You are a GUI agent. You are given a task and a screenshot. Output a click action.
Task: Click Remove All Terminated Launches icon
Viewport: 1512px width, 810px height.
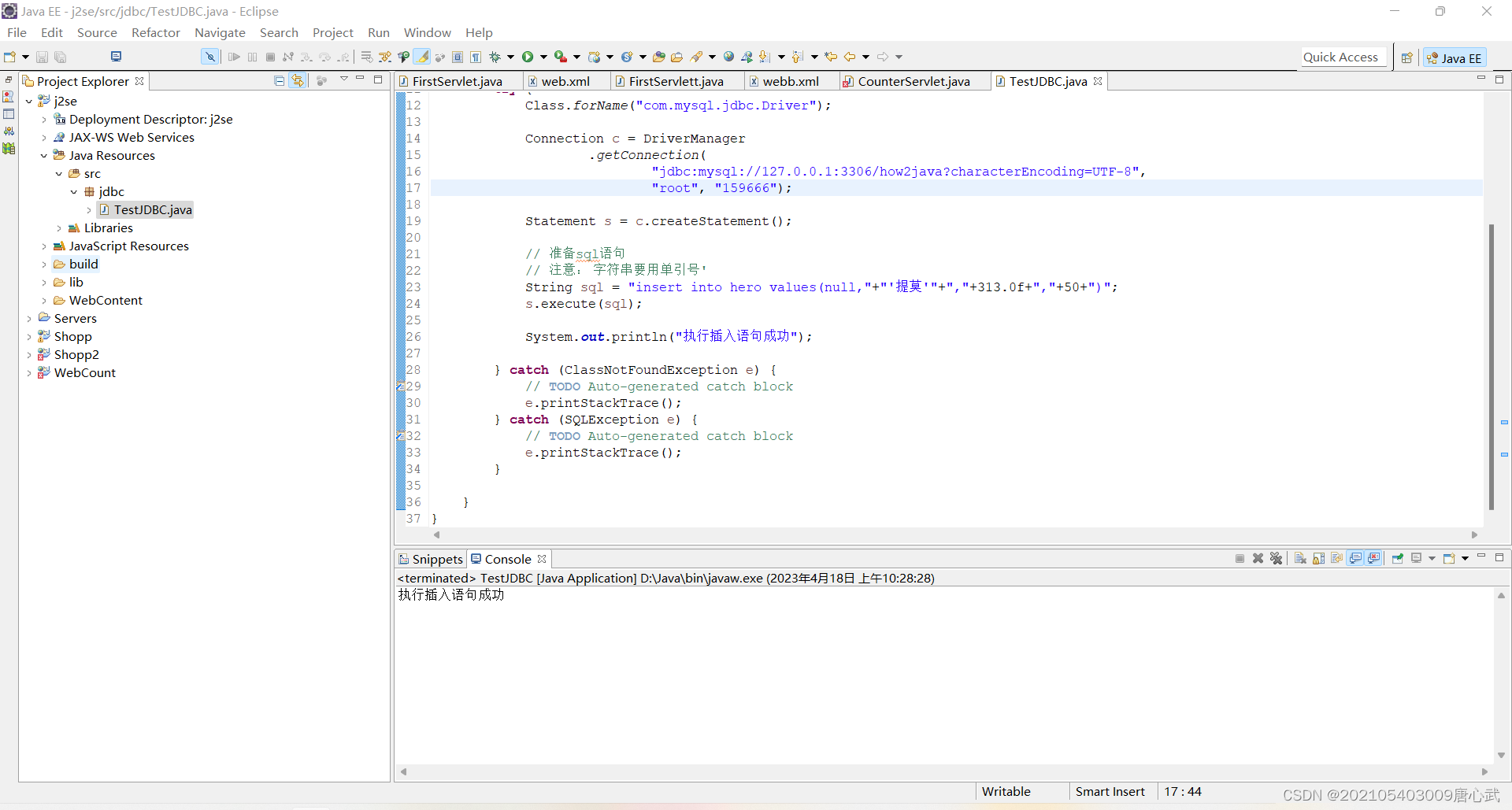(1277, 558)
